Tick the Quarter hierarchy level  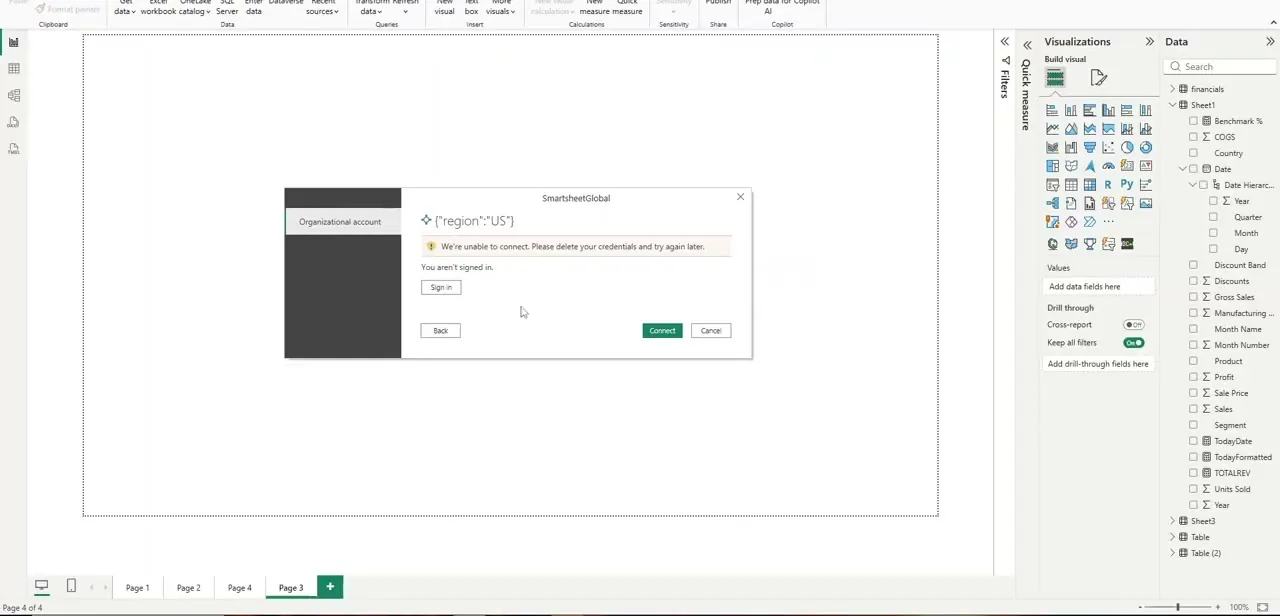click(x=1213, y=217)
